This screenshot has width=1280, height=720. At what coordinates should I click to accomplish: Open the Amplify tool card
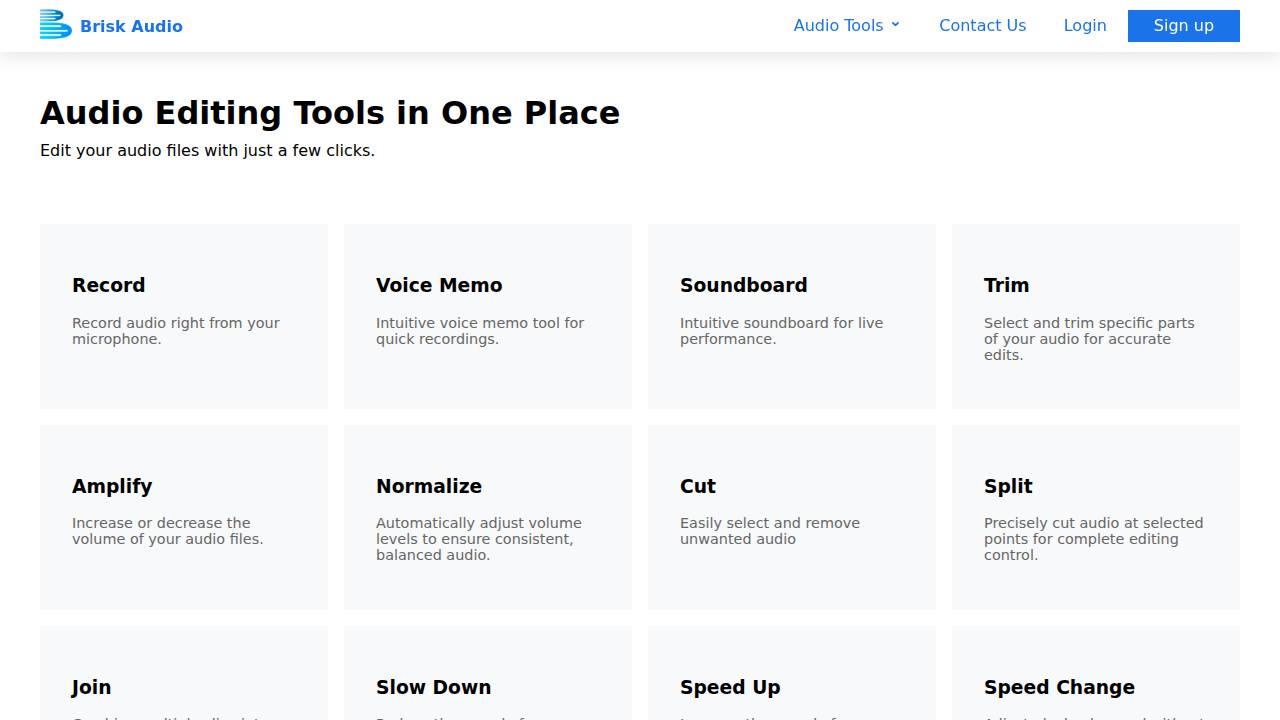[184, 517]
